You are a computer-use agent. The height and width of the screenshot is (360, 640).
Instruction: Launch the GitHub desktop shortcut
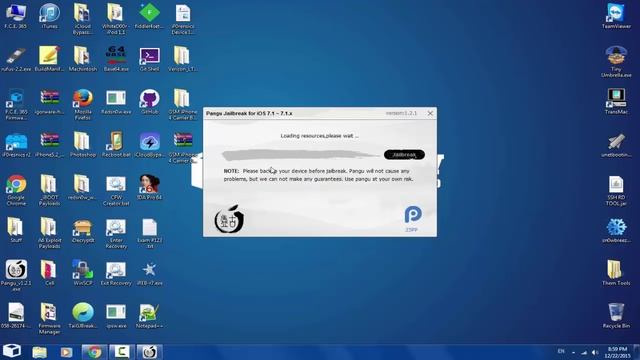click(149, 102)
